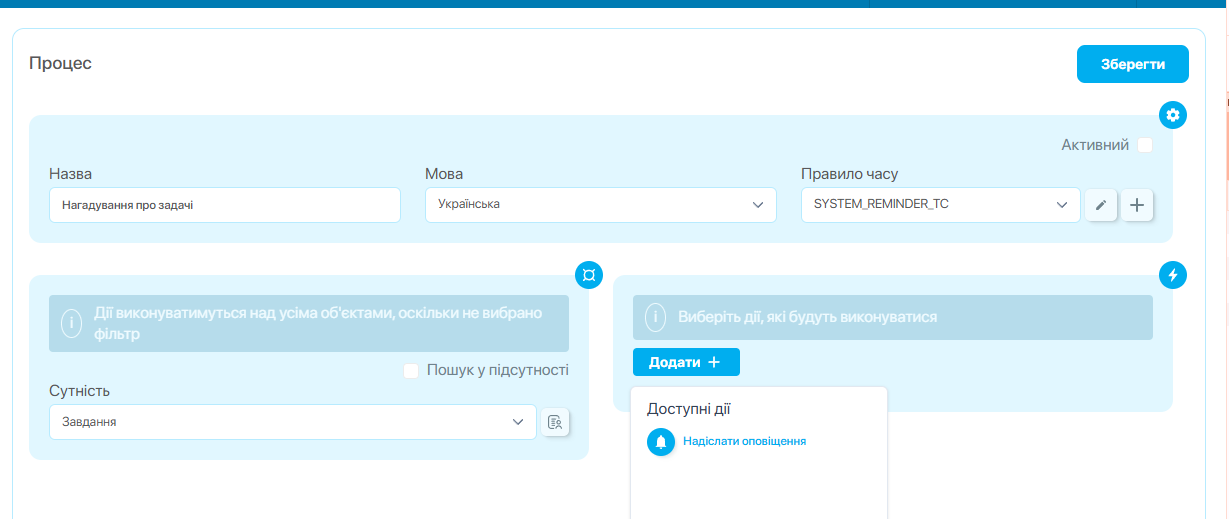
Task: Open the Мова dropdown showing Українська
Action: point(601,204)
